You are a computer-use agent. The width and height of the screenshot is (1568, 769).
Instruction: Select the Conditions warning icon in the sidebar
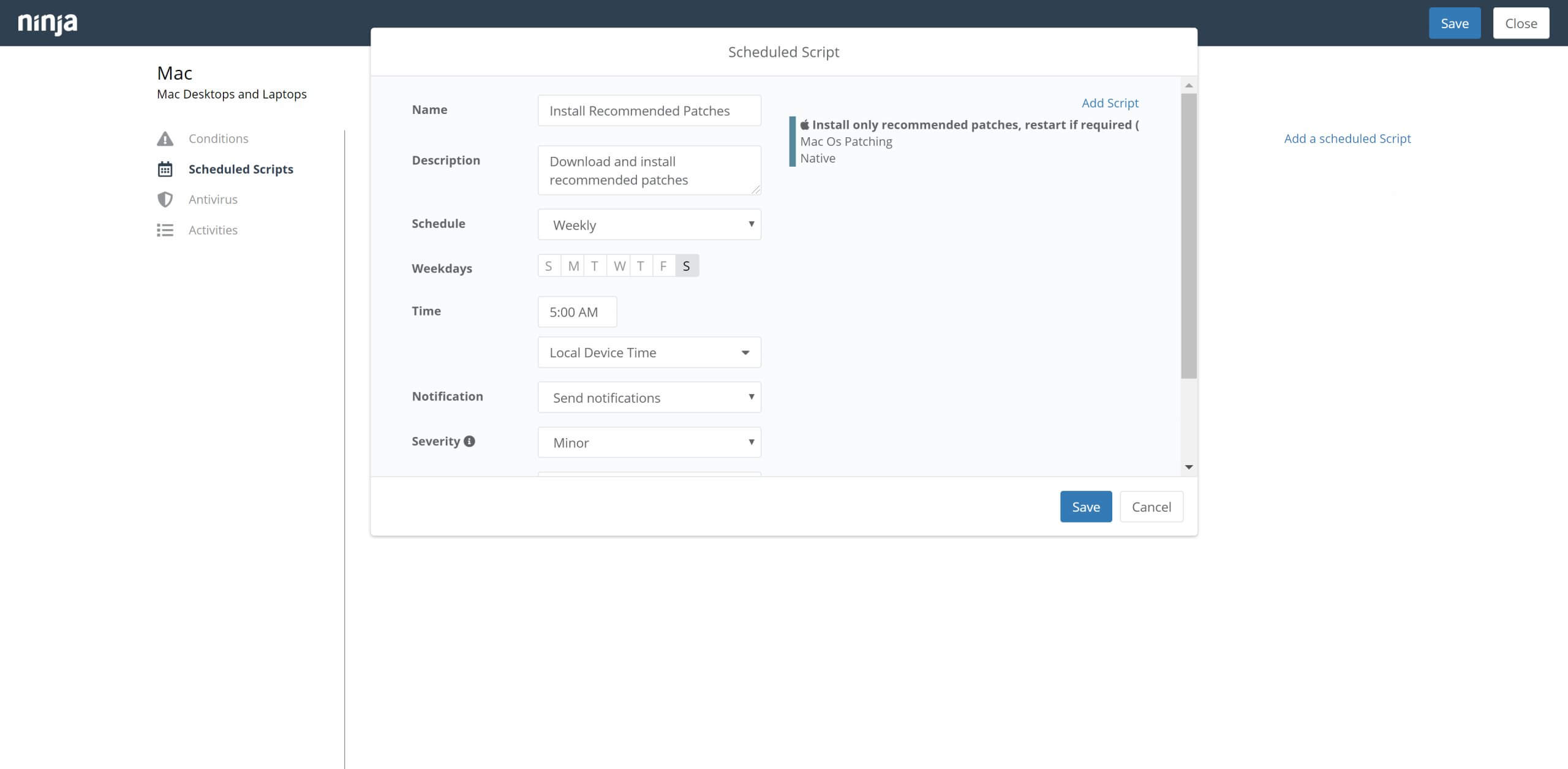coord(165,138)
